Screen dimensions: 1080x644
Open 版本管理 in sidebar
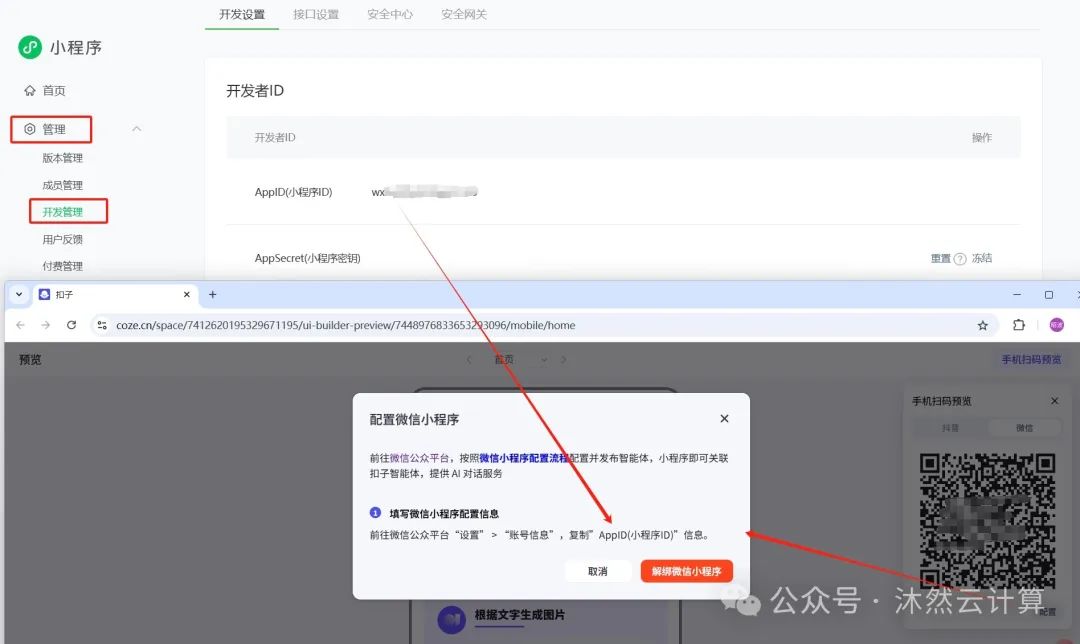pos(62,158)
